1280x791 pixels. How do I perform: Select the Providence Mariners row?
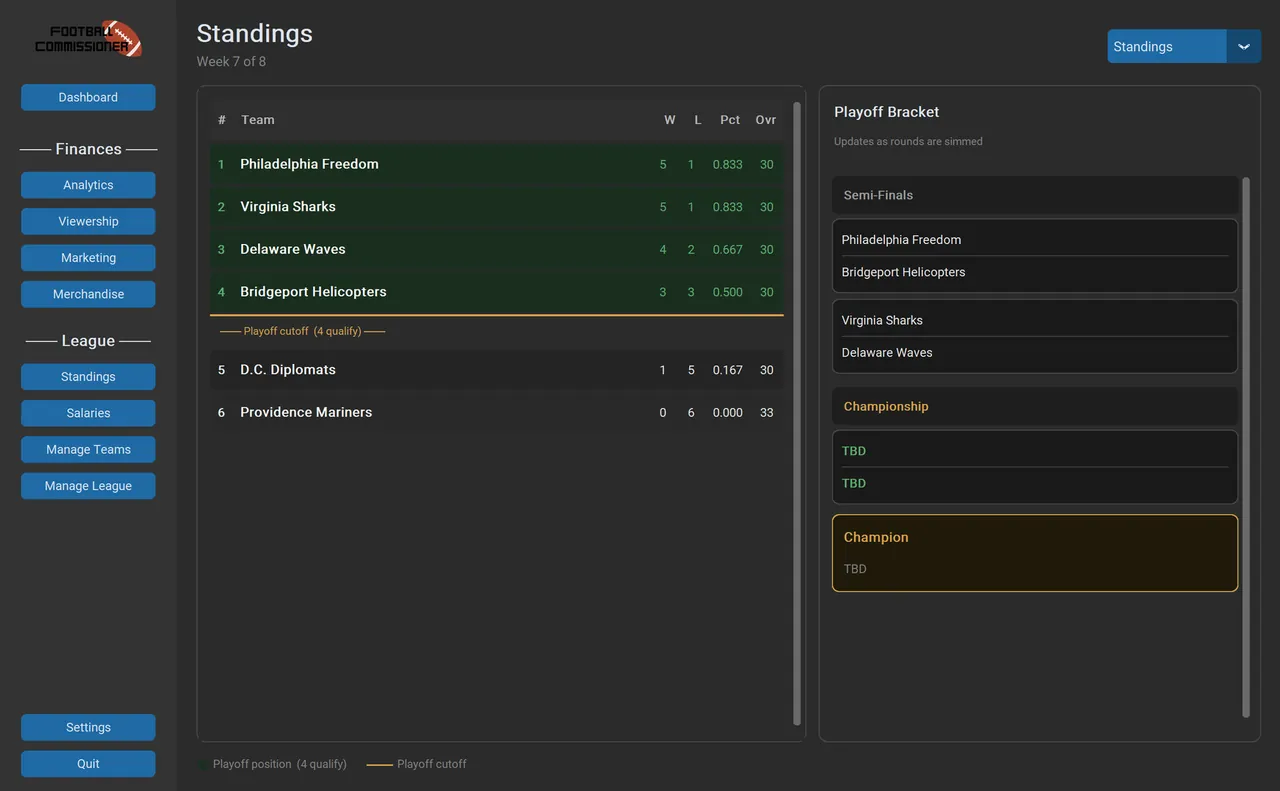pos(496,412)
